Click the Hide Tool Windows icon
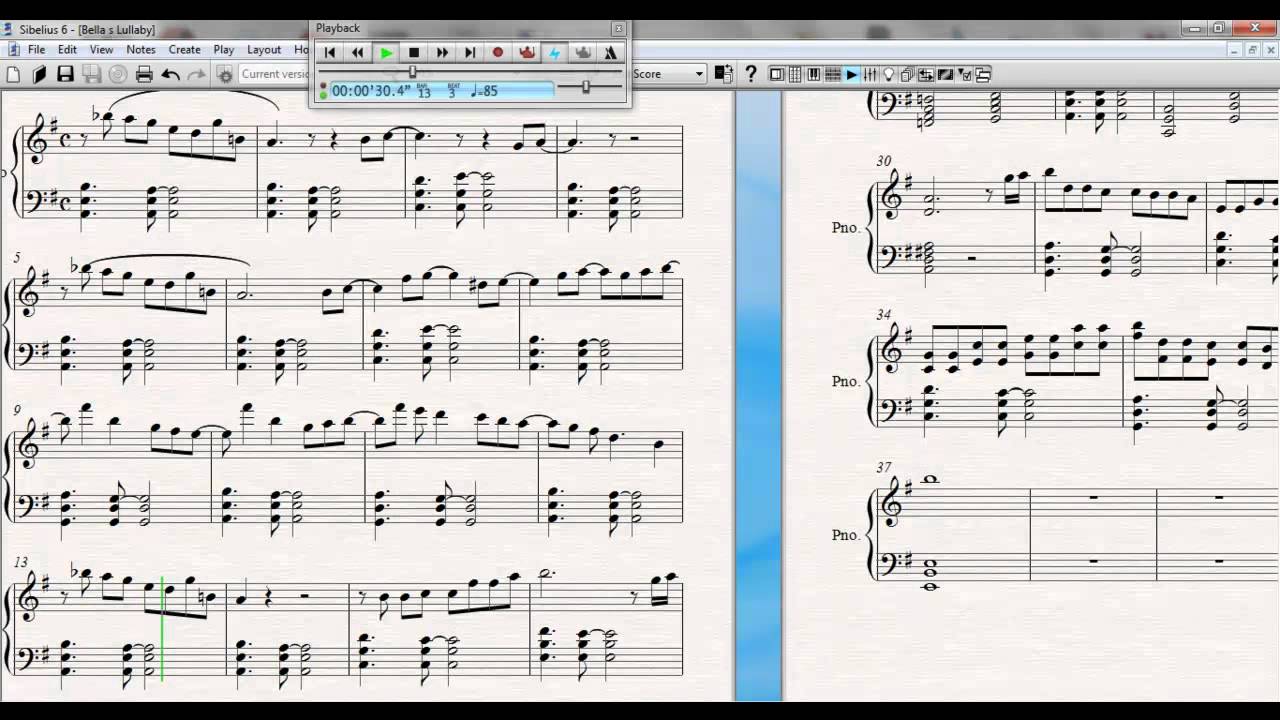Image resolution: width=1280 pixels, height=720 pixels. tap(982, 74)
